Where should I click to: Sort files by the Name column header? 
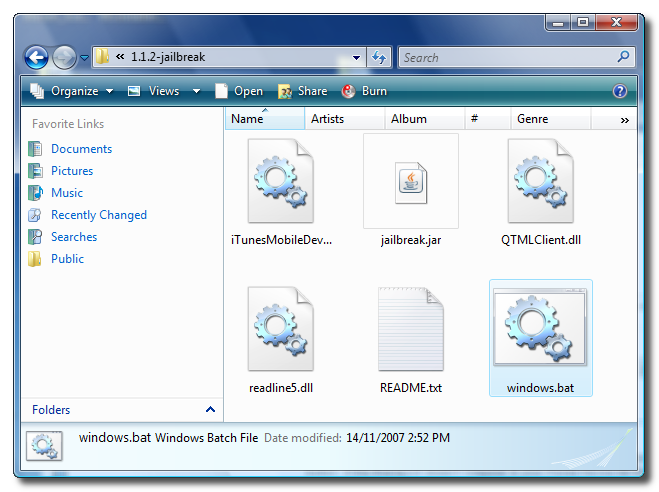coord(247,119)
